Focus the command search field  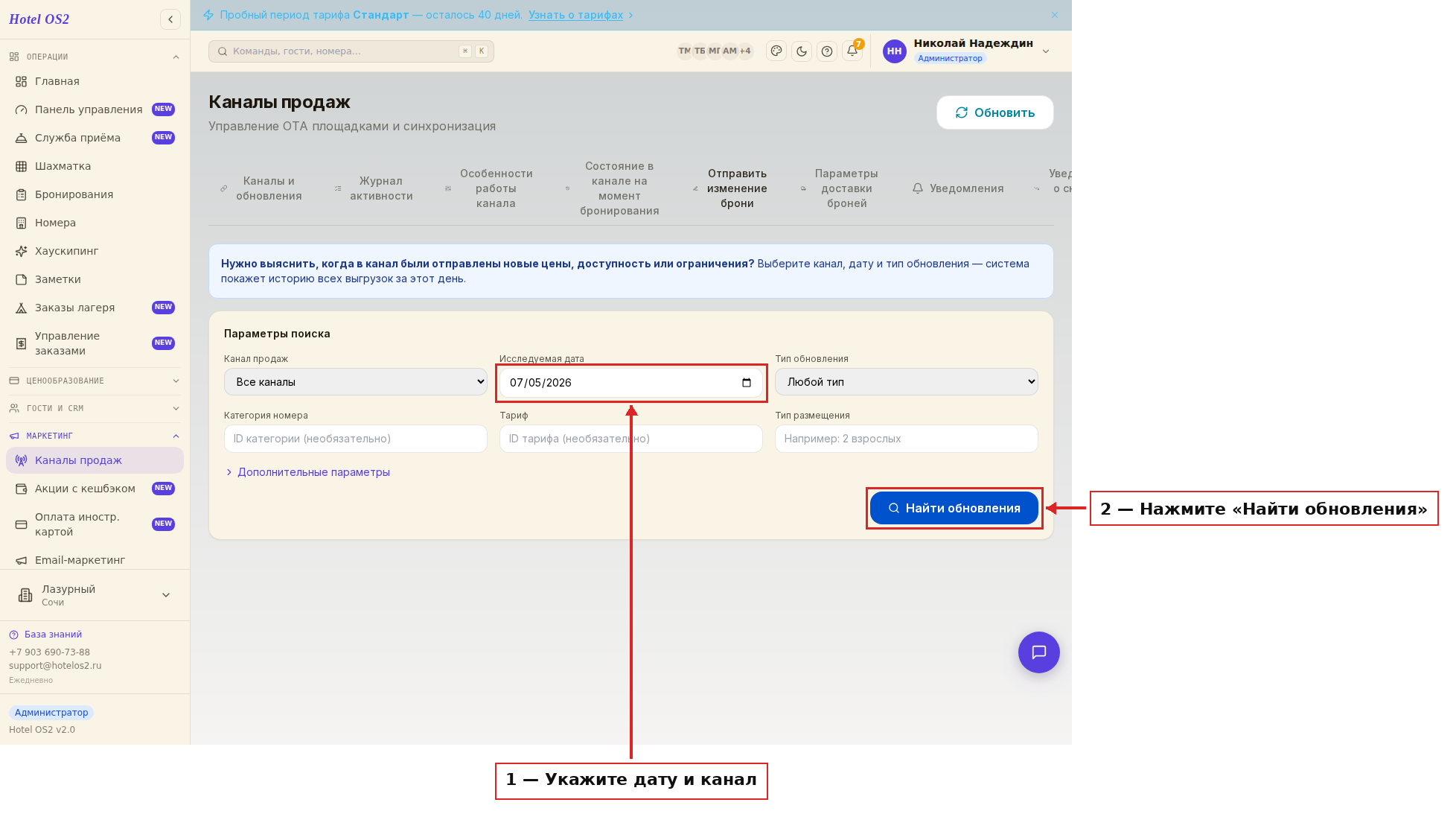click(351, 51)
